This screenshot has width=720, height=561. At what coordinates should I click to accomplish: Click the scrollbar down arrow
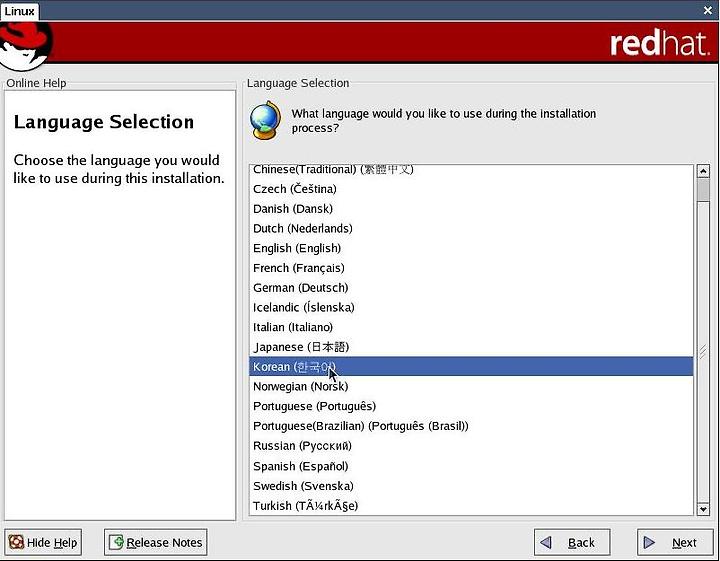point(703,509)
